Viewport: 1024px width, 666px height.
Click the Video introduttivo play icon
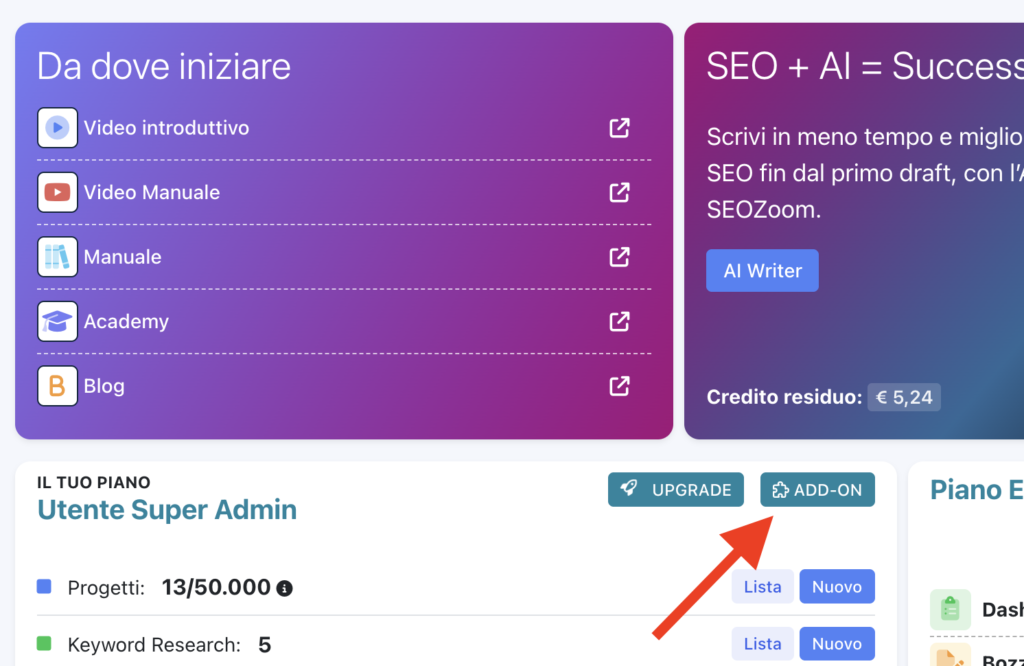point(57,128)
